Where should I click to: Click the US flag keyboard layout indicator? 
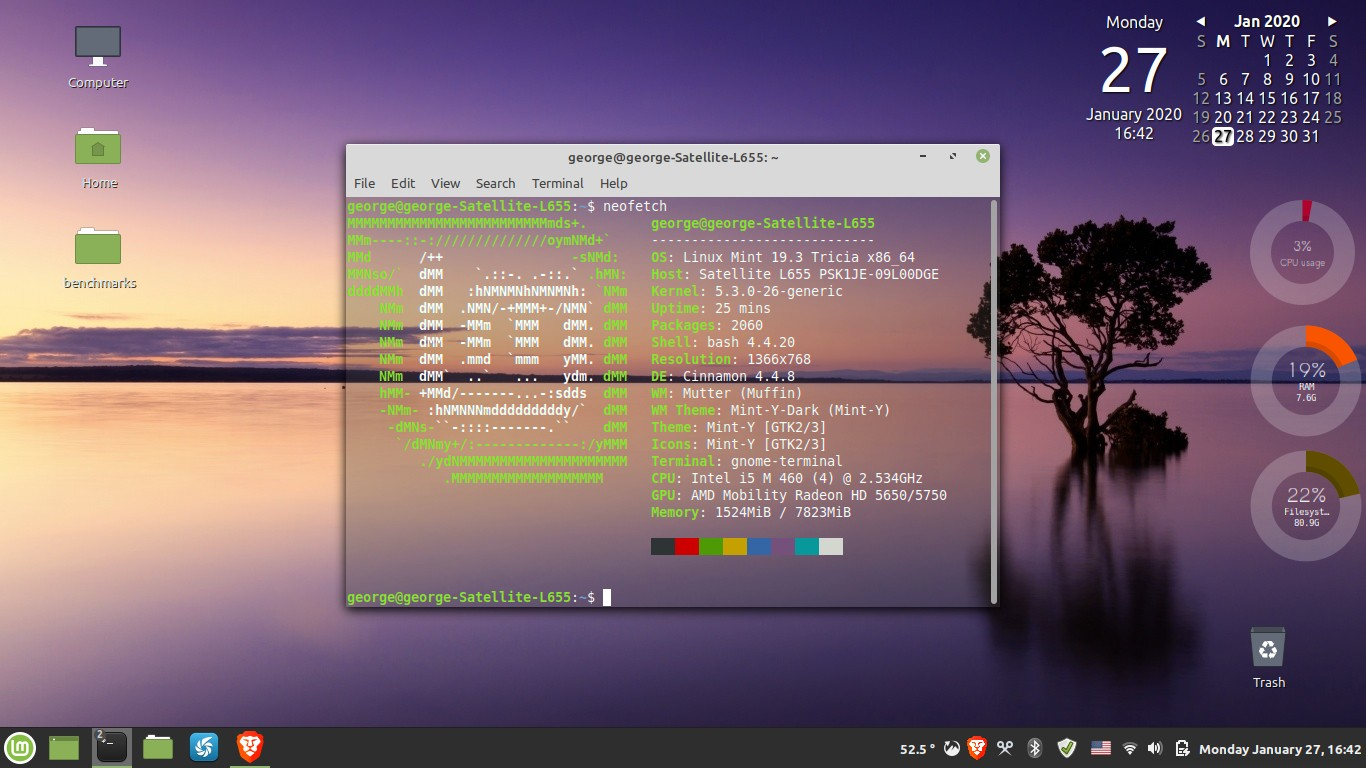1100,748
